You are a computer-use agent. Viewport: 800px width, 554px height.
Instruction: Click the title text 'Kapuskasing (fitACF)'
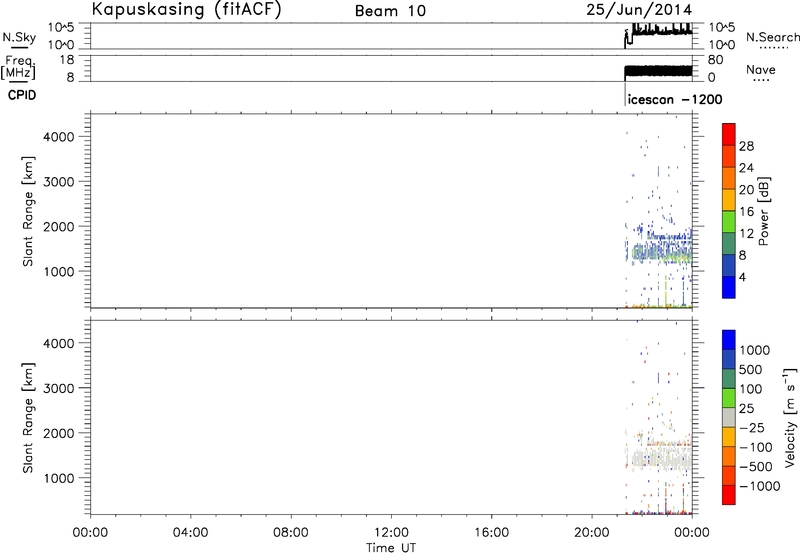187,10
